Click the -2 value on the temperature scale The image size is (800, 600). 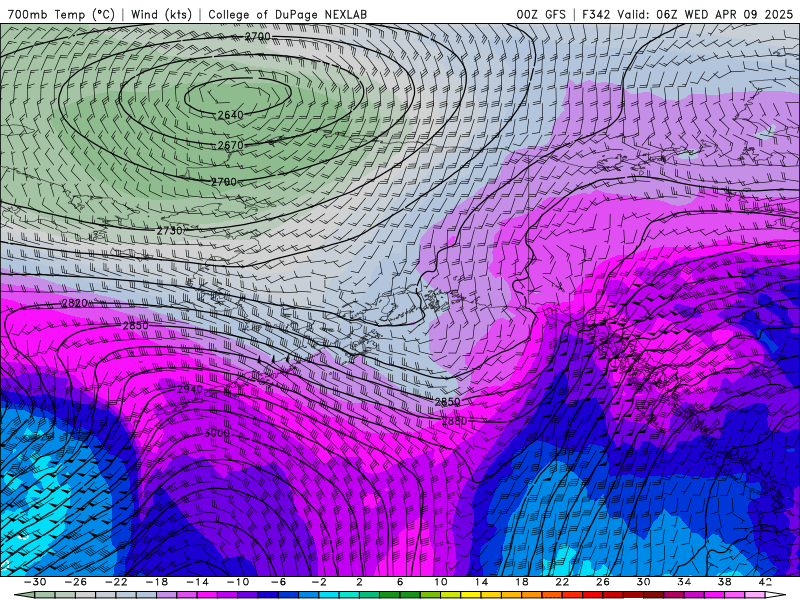point(319,582)
